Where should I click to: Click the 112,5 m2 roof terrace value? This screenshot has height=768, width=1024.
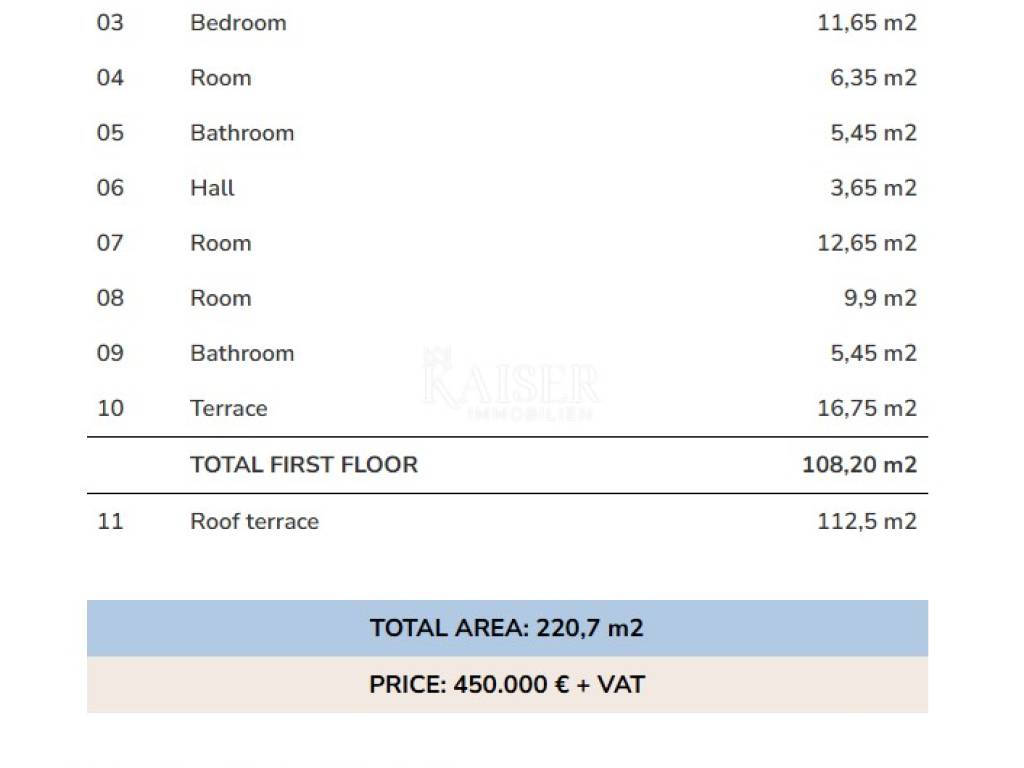tap(866, 521)
